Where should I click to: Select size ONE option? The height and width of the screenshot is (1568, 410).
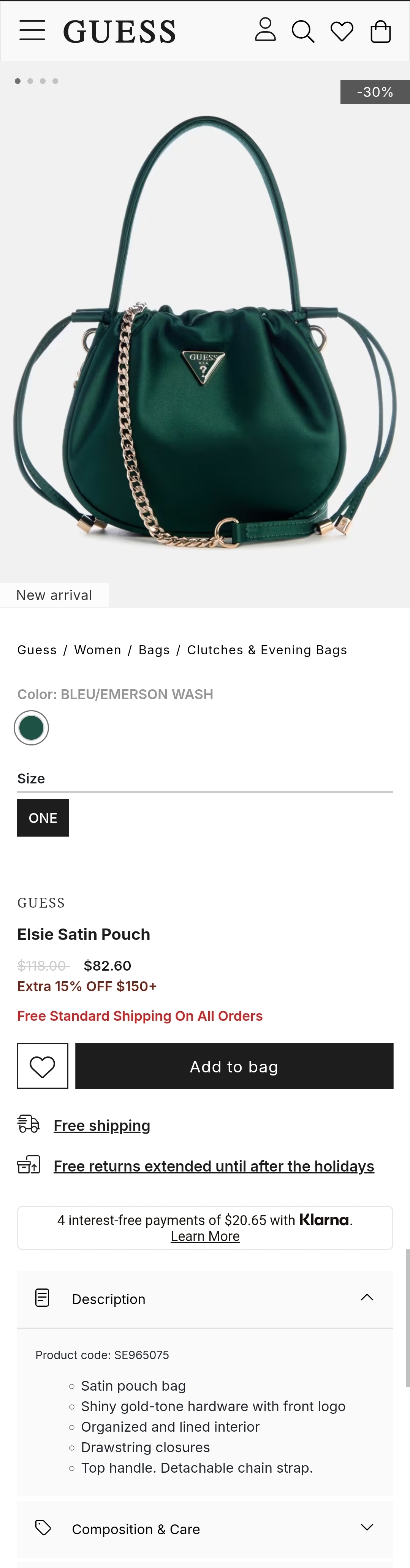43,818
